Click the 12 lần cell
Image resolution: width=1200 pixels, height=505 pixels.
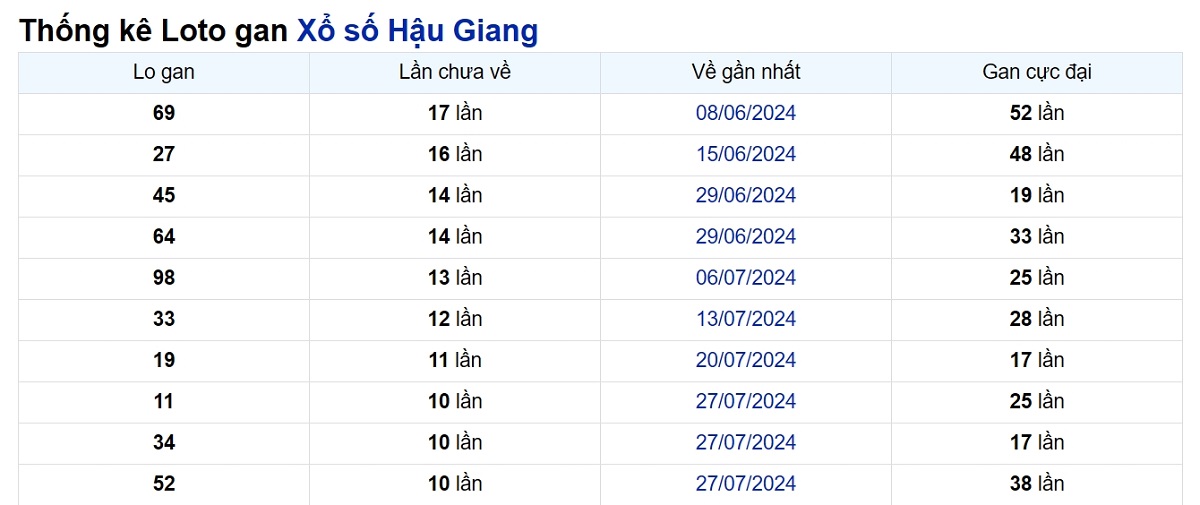click(x=455, y=319)
